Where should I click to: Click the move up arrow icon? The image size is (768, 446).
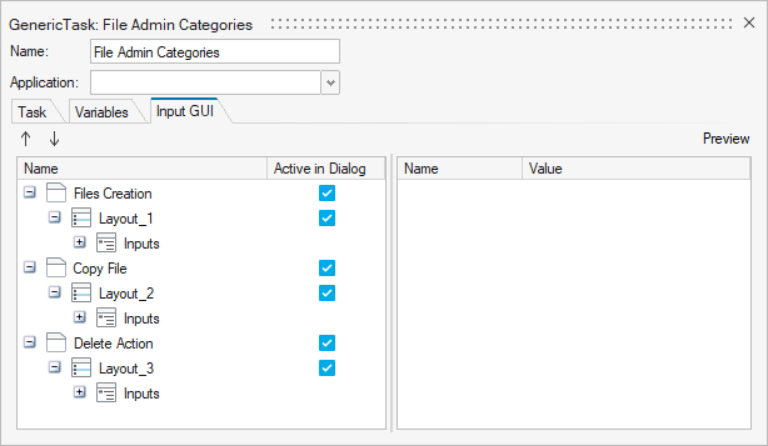point(26,139)
